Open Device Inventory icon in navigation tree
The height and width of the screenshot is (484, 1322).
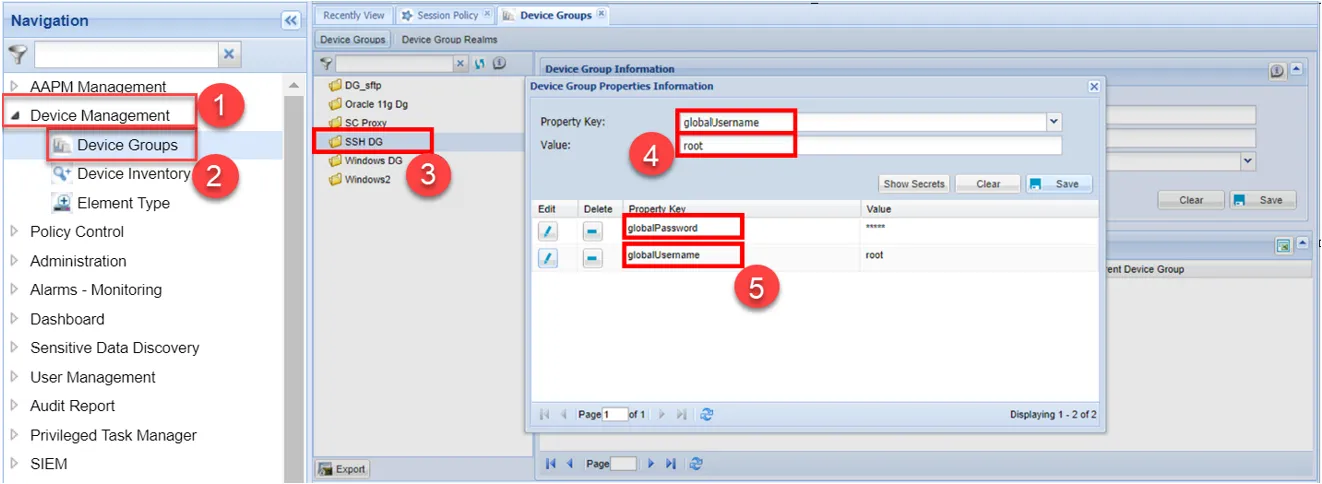61,174
